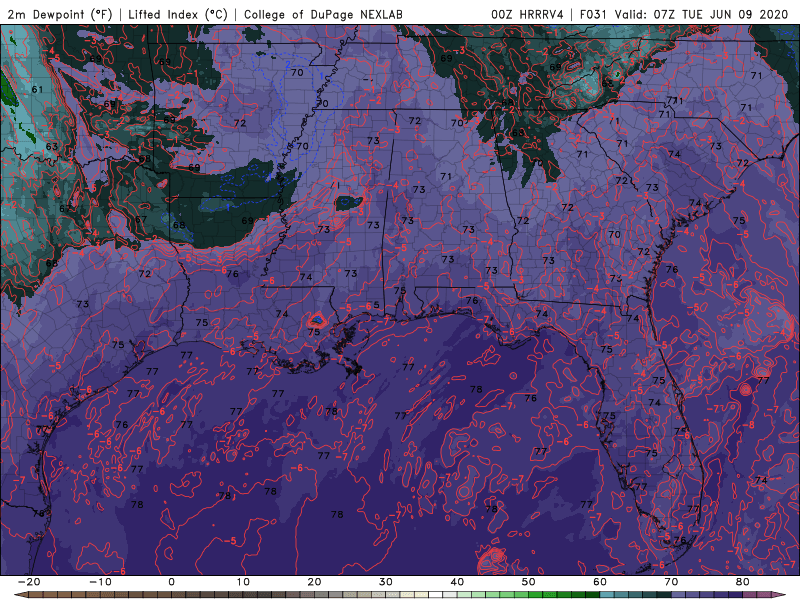Select the 'F031' forecast hour text
Image resolution: width=800 pixels, height=600 pixels.
tap(593, 14)
